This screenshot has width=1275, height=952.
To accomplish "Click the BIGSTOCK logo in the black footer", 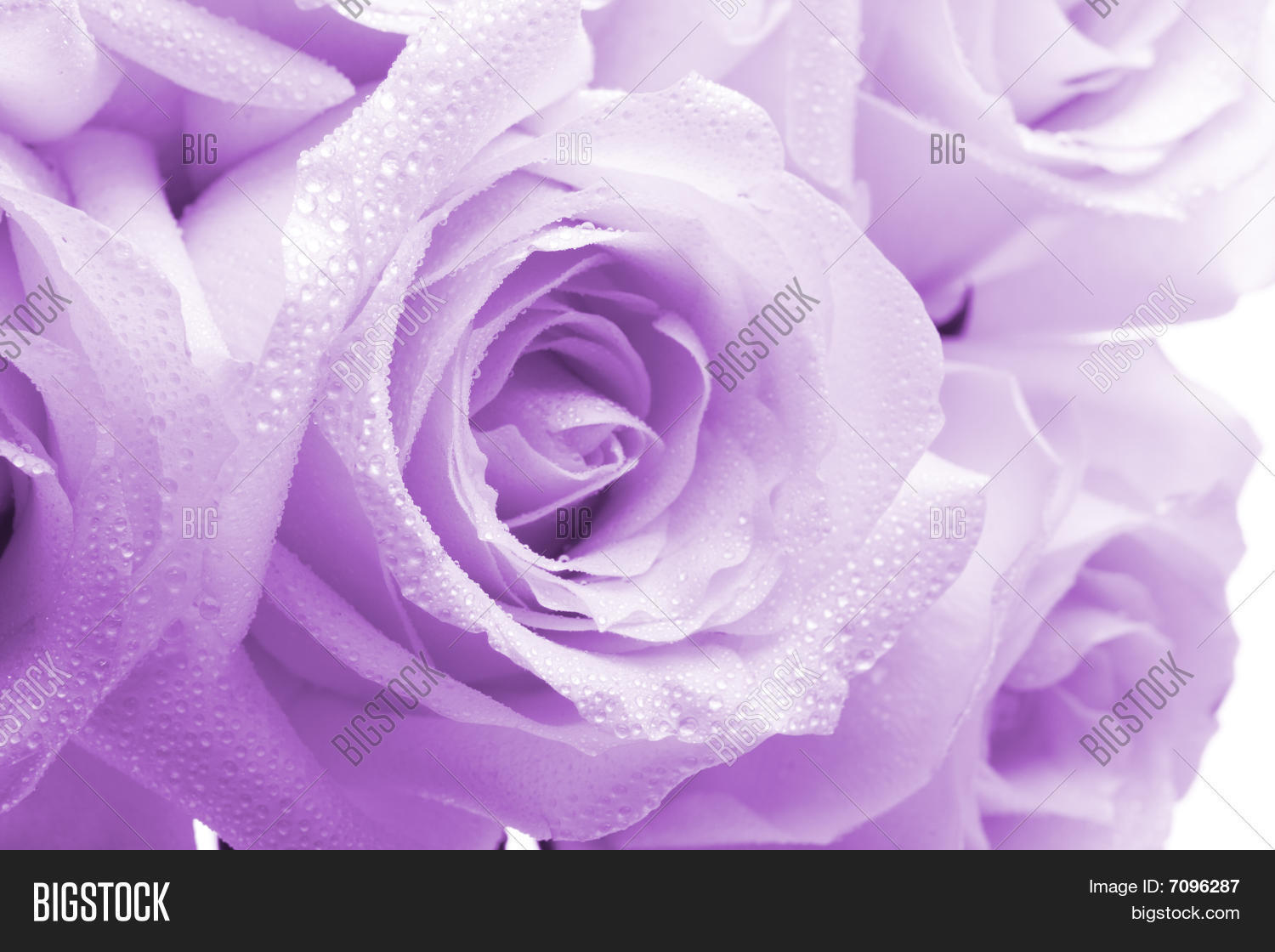I will 101,902.
